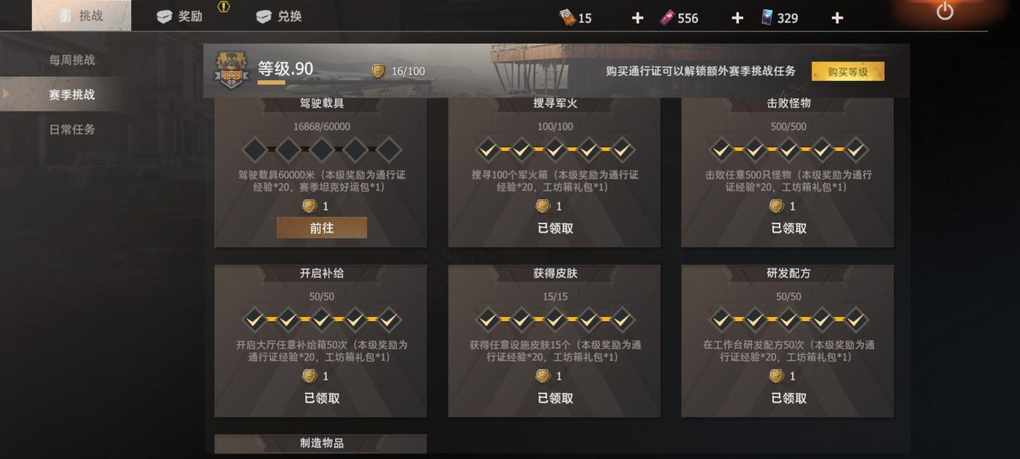Add more orange ticket currency with plus
The image size is (1020, 459).
pyautogui.click(x=638, y=18)
